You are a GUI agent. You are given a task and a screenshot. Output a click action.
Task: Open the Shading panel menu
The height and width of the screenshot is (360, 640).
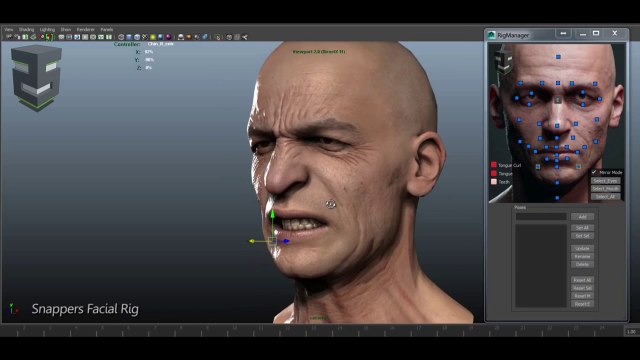[27, 29]
